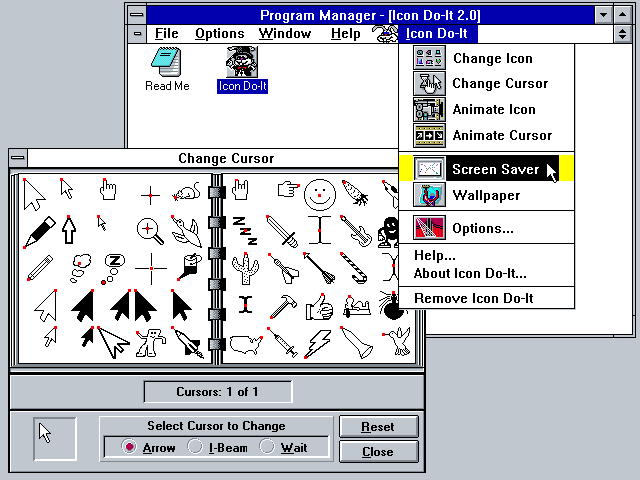Click the Close button in Change Cursor
Viewport: 640px width, 480px height.
(378, 452)
